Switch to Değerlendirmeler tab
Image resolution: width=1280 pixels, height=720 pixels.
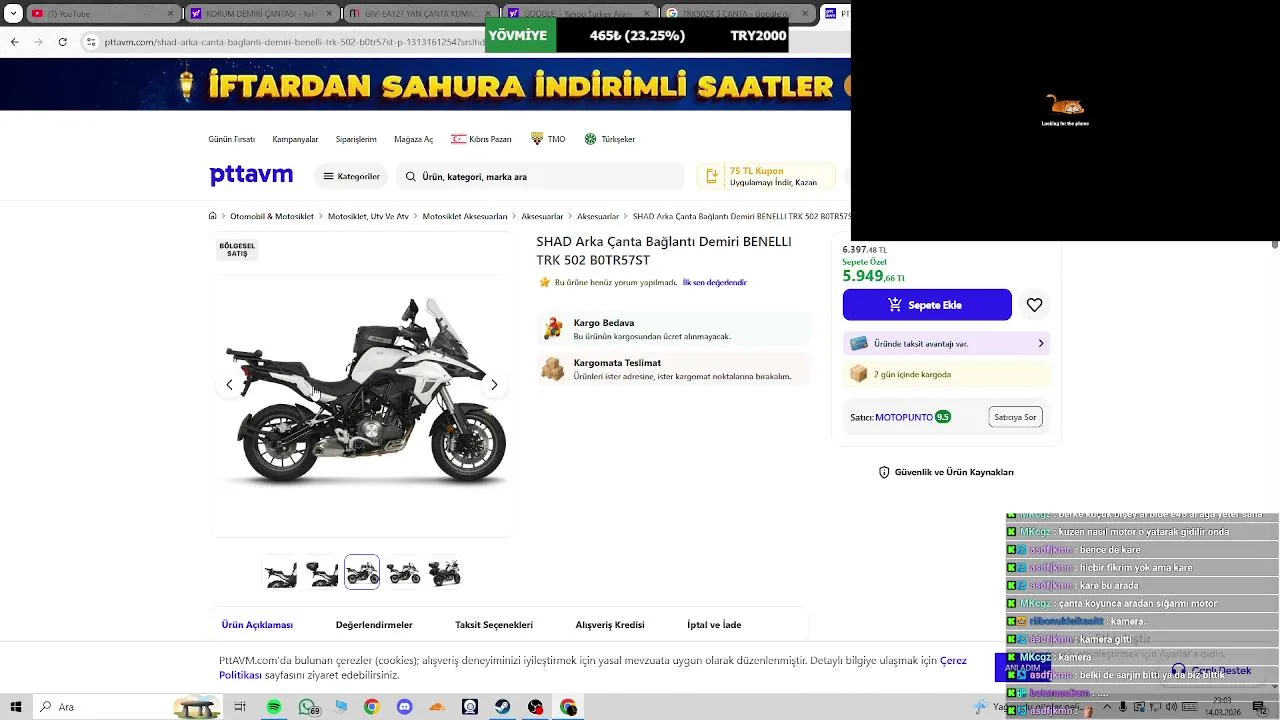coord(374,625)
